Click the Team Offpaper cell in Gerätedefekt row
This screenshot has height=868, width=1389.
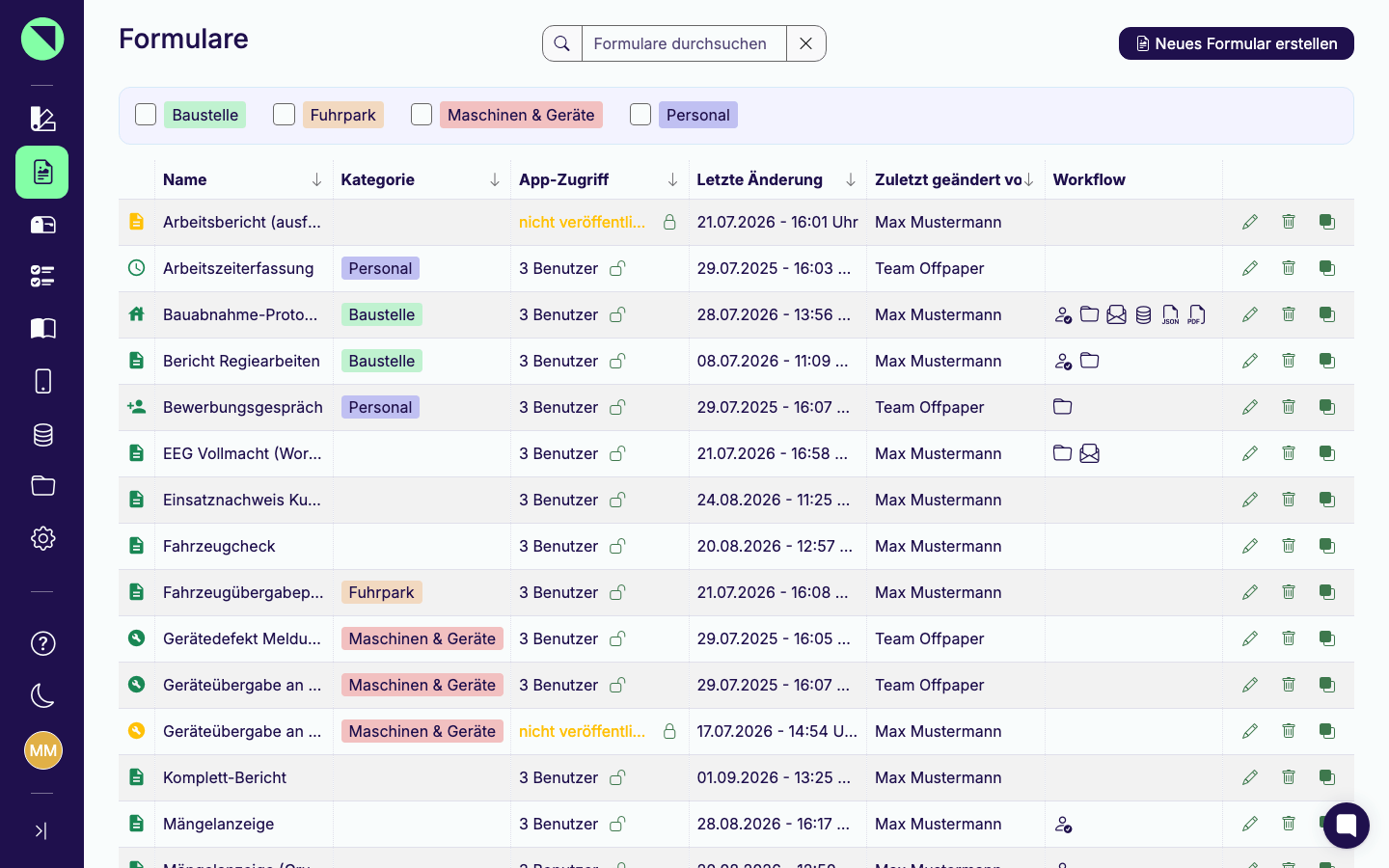(930, 638)
